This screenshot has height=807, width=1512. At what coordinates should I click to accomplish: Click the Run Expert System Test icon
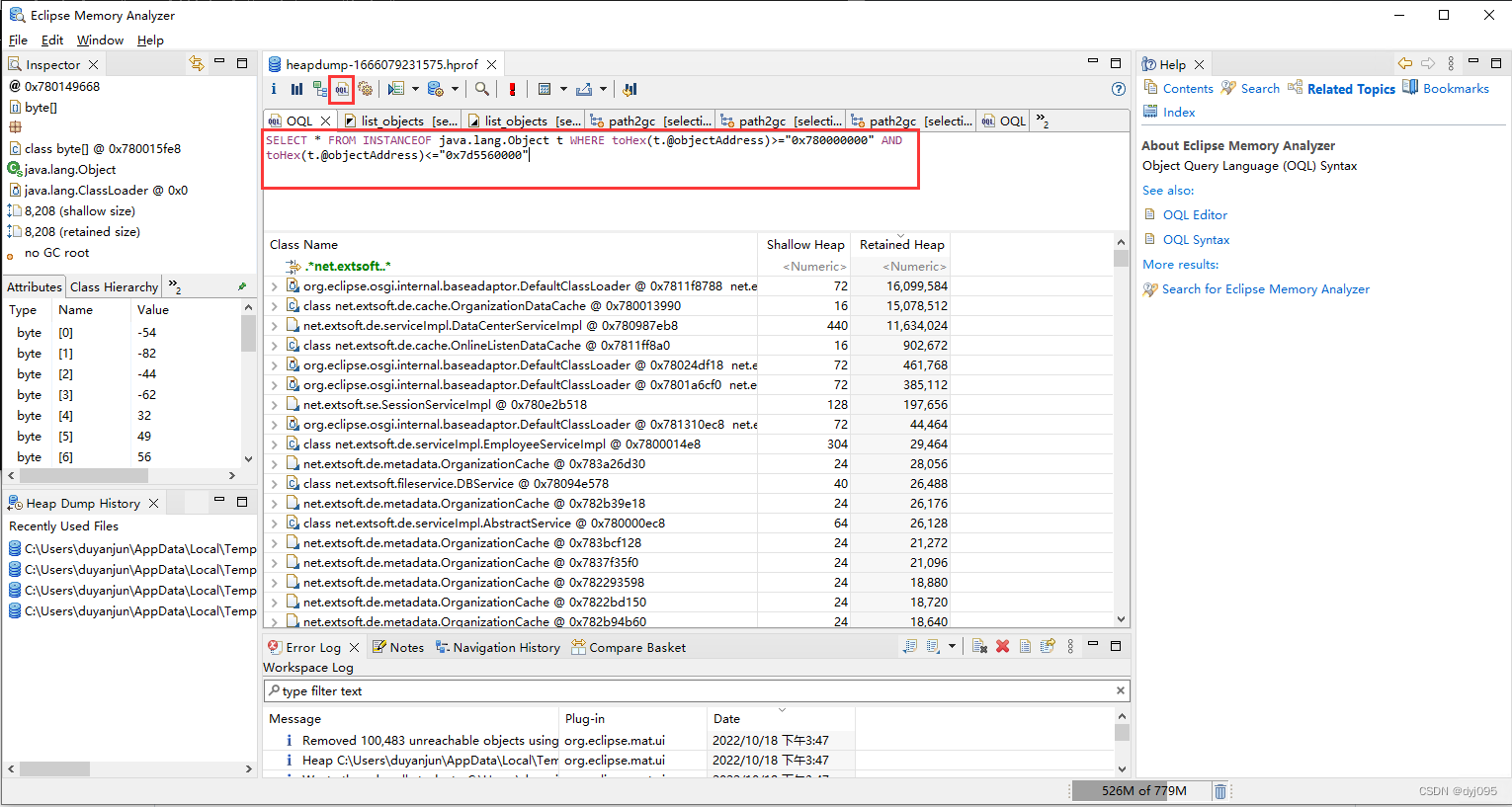point(396,89)
